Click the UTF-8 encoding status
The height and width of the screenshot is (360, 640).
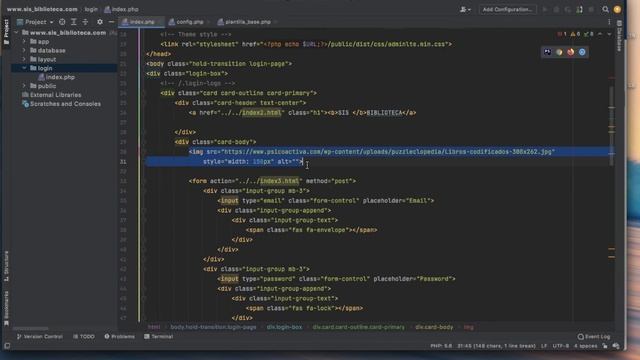561,346
